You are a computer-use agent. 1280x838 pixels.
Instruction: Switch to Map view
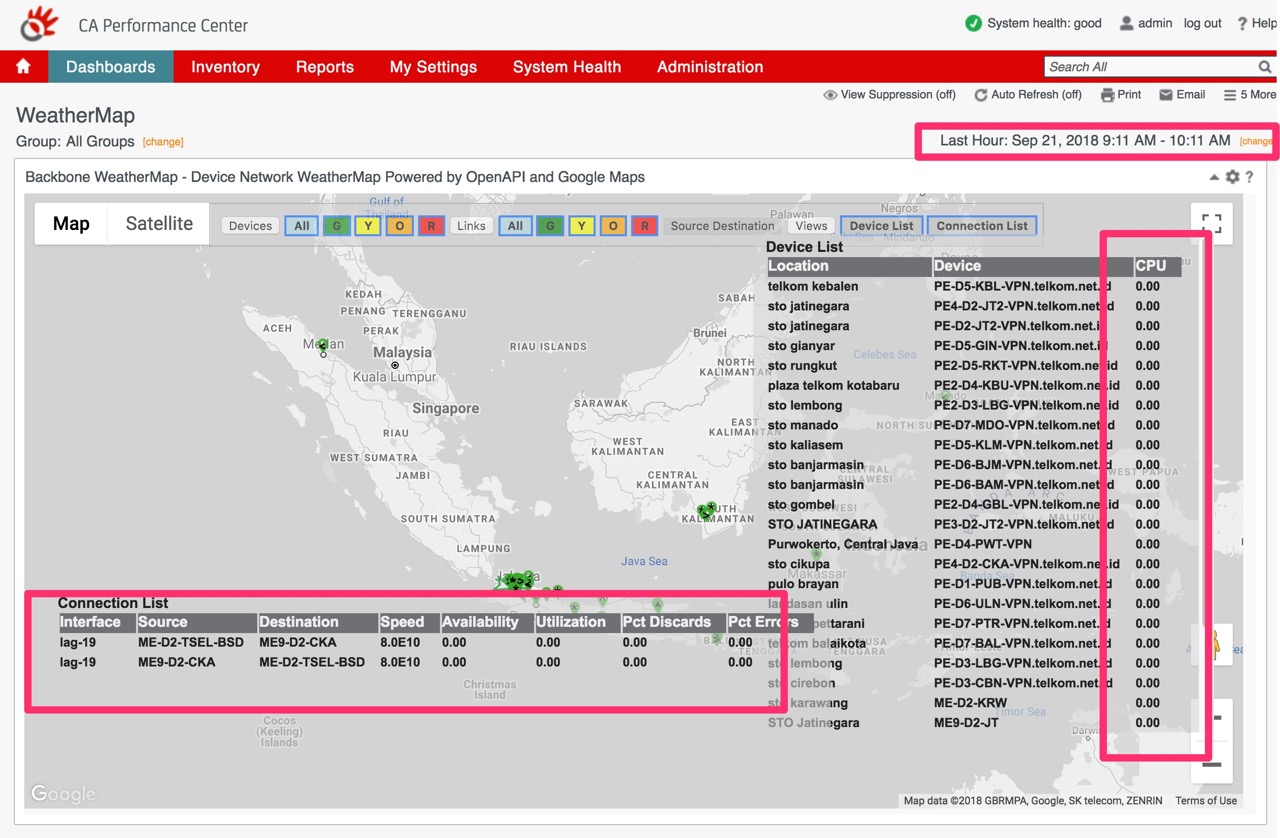click(x=71, y=224)
